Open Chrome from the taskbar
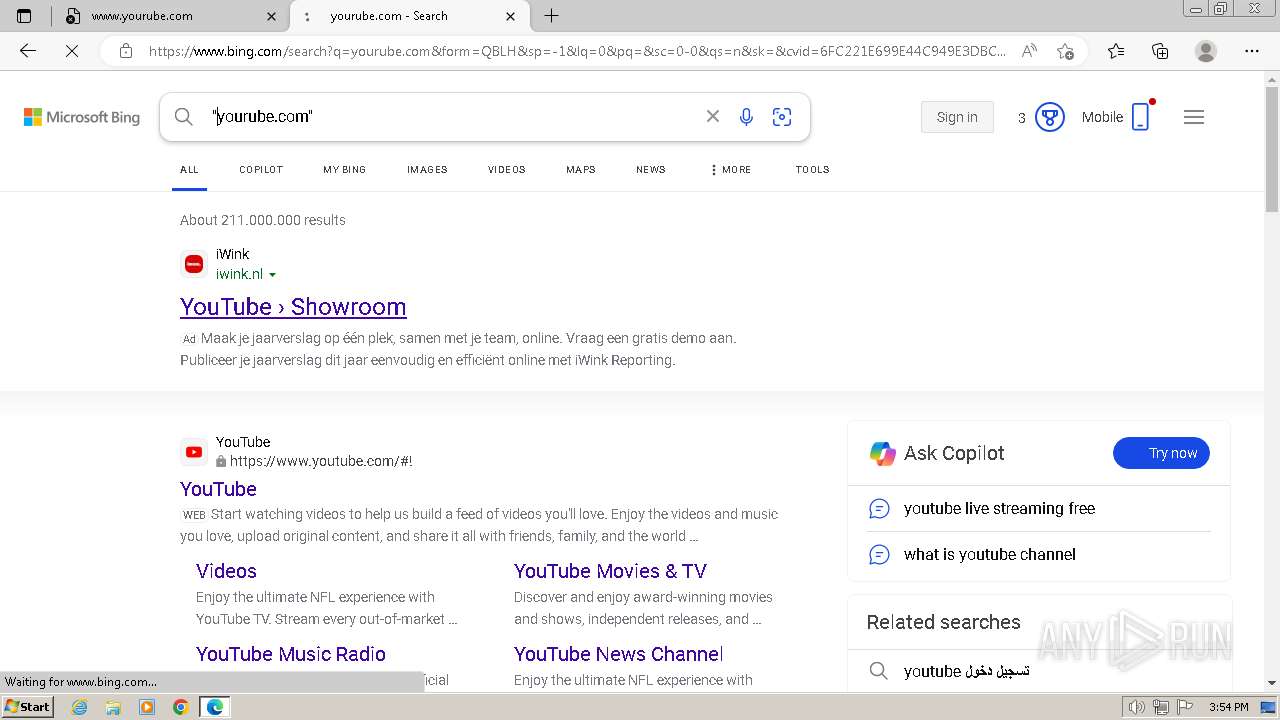The image size is (1280, 720). (x=180, y=707)
